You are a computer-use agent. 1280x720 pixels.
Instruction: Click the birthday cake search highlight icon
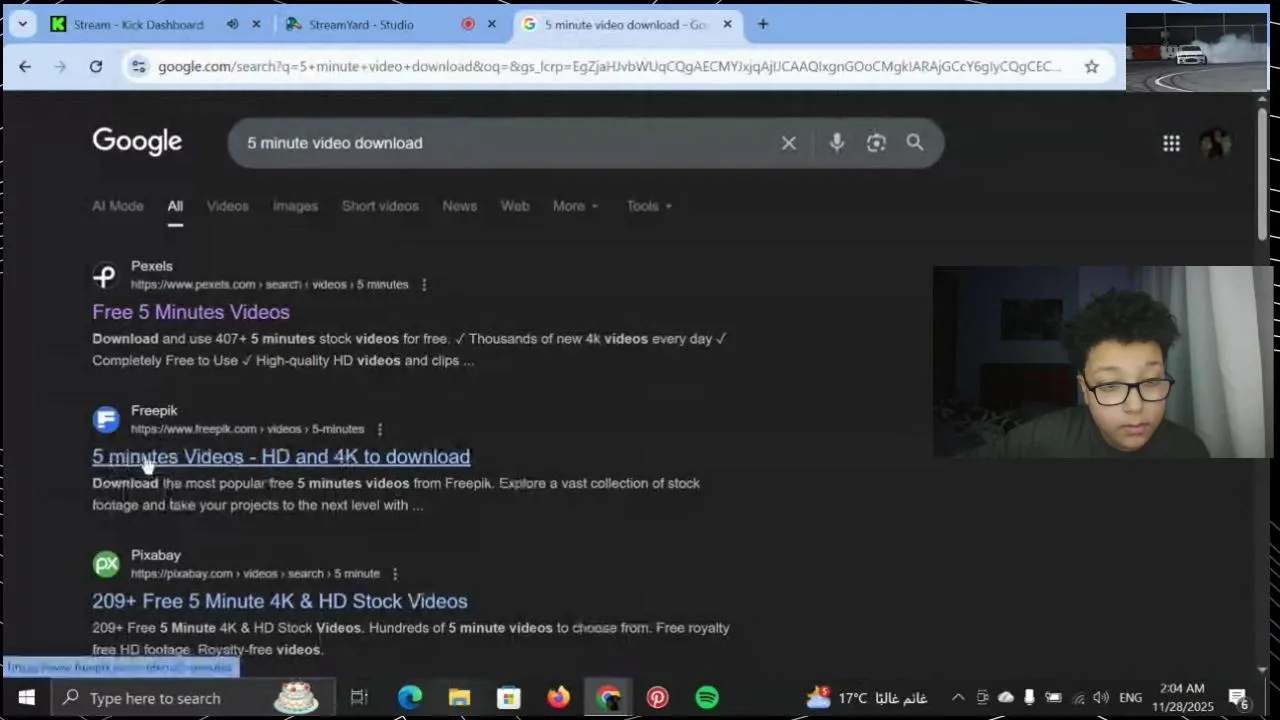pos(296,698)
